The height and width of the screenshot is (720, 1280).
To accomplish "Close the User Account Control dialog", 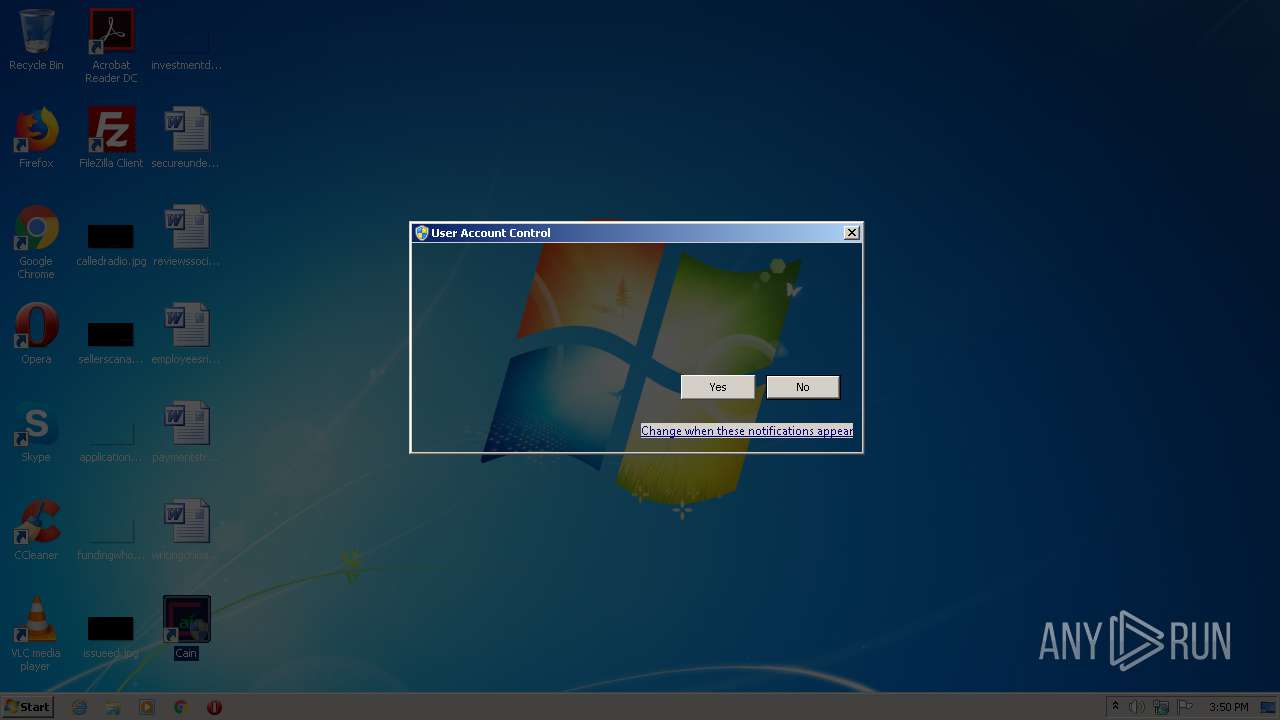I will (x=852, y=233).
